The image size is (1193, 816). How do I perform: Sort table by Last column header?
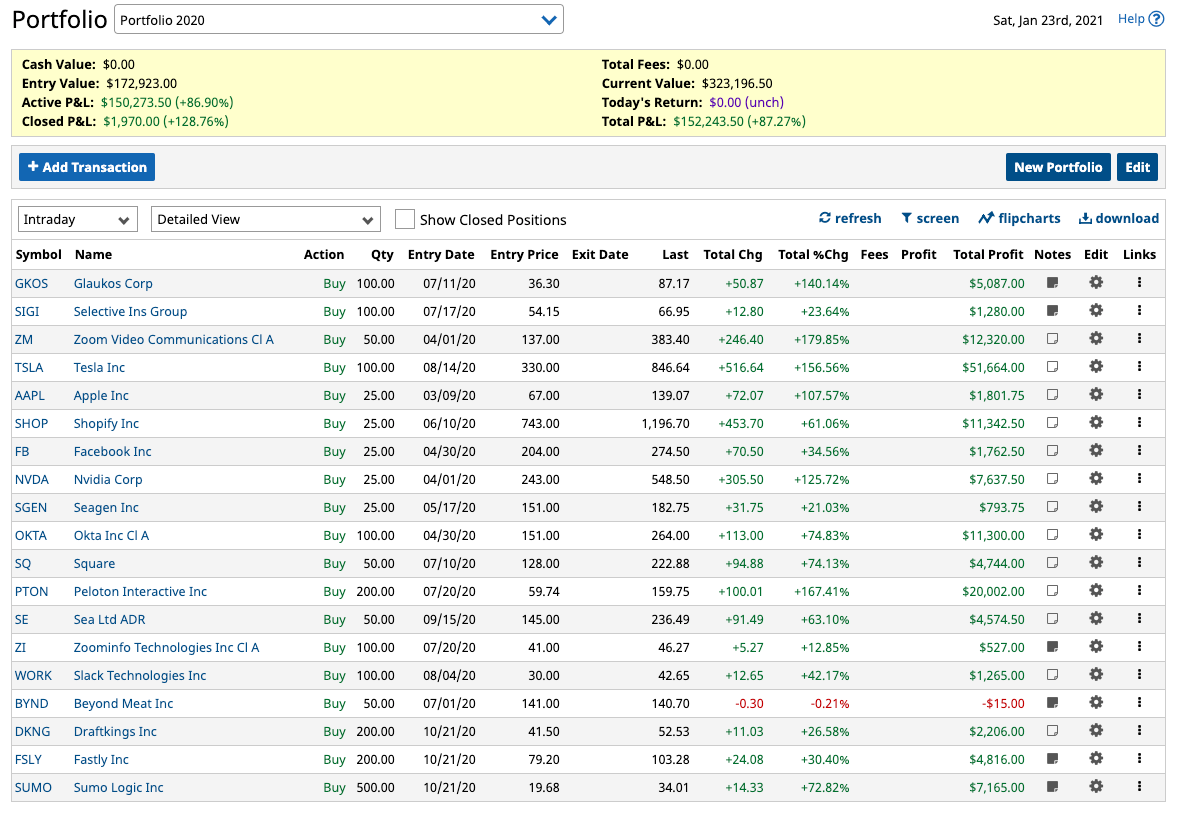pos(675,254)
